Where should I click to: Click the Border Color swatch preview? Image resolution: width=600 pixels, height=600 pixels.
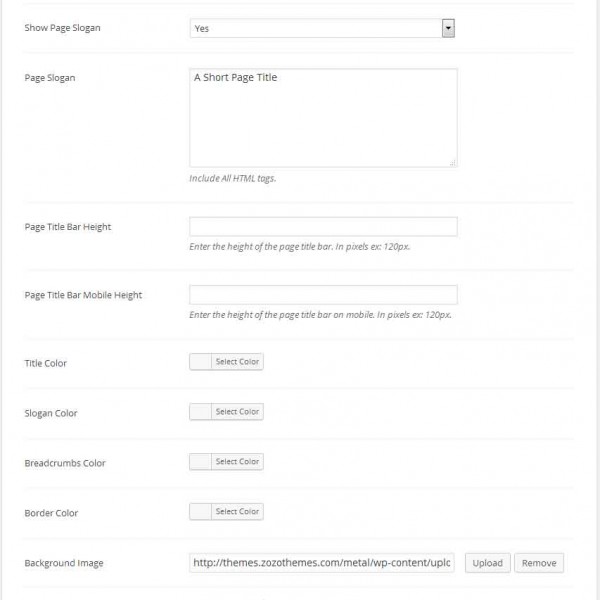point(200,512)
